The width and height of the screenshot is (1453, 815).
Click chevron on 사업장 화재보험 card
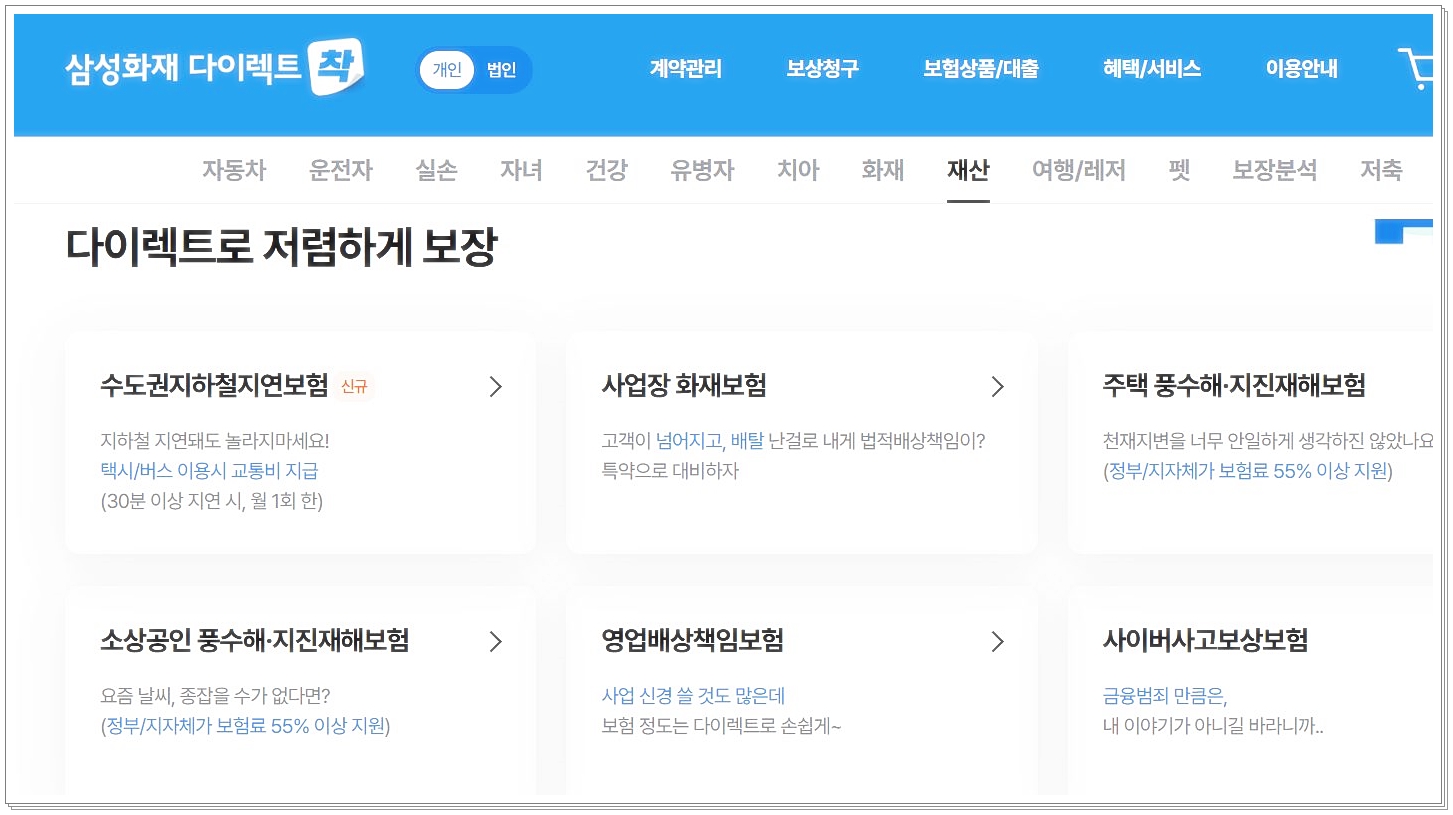[x=996, y=387]
